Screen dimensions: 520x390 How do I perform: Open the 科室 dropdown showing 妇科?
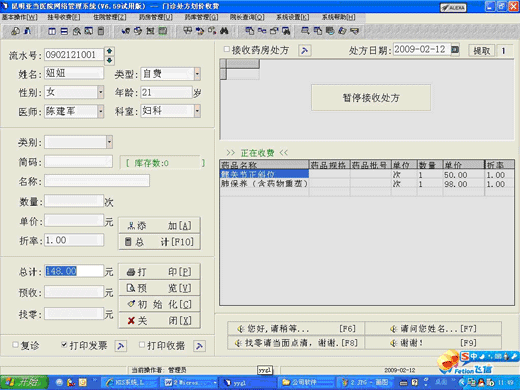(197, 111)
